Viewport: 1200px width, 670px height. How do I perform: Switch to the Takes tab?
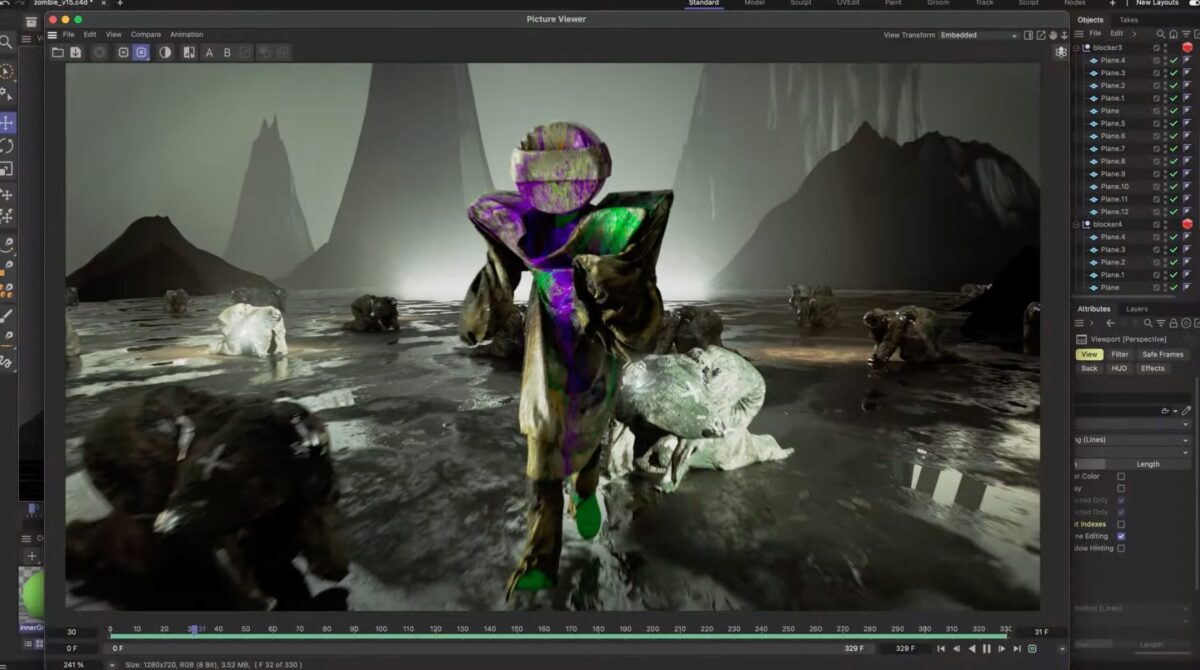pos(1128,20)
